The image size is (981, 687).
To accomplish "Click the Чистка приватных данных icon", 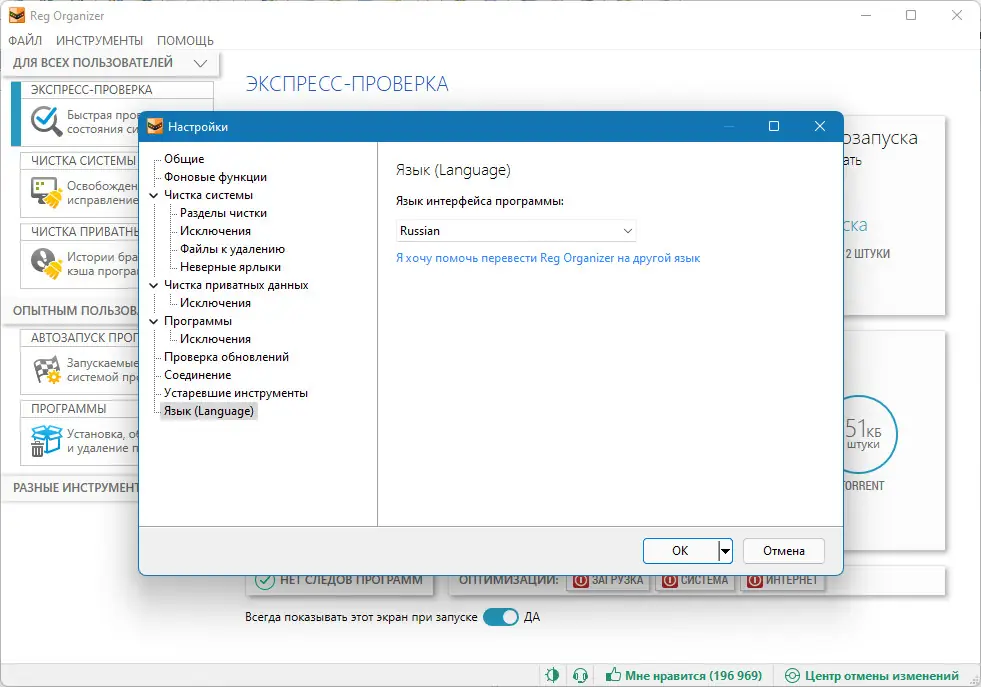I will tap(46, 263).
